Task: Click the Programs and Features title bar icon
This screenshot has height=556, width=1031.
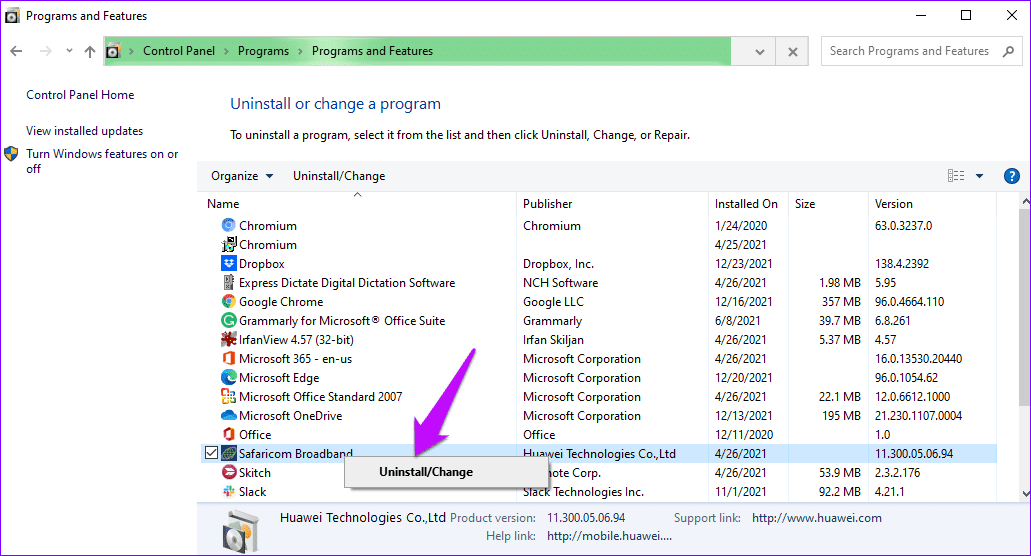Action: click(12, 16)
